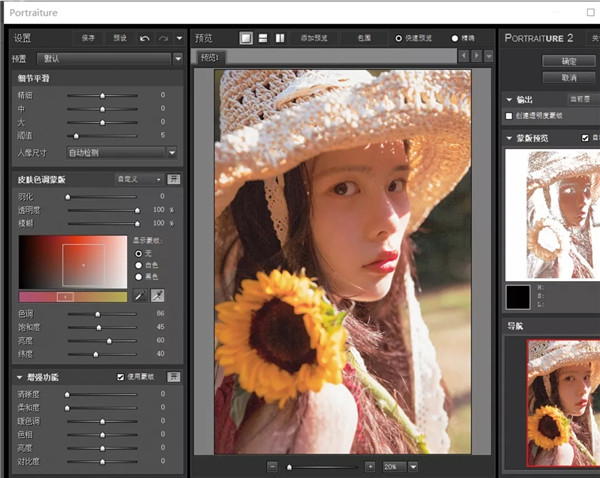Click the 预设 button
The width and height of the screenshot is (600, 478).
(120, 38)
